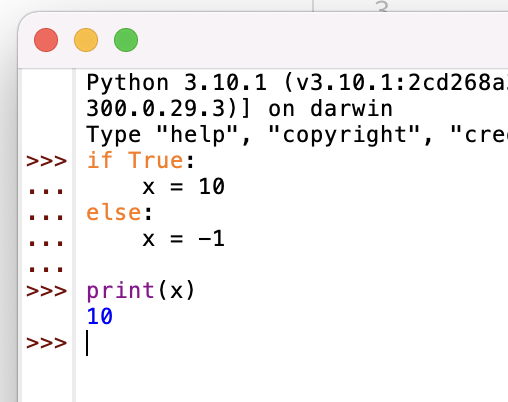
Task: Maximize the shell using the green button
Action: [x=126, y=40]
